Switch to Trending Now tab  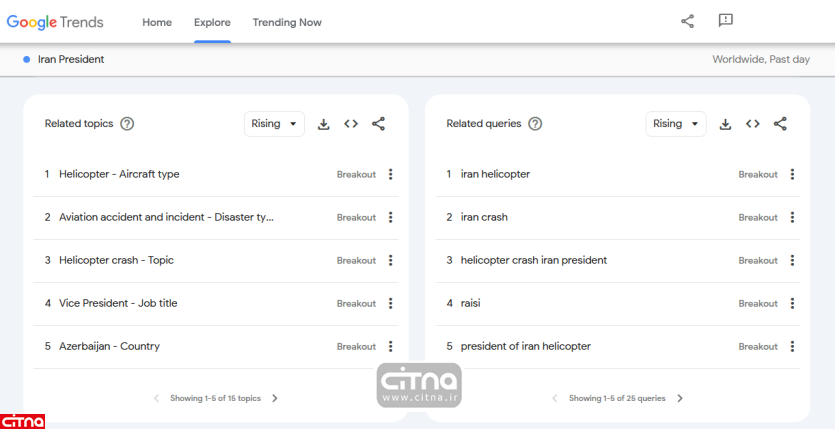[287, 22]
